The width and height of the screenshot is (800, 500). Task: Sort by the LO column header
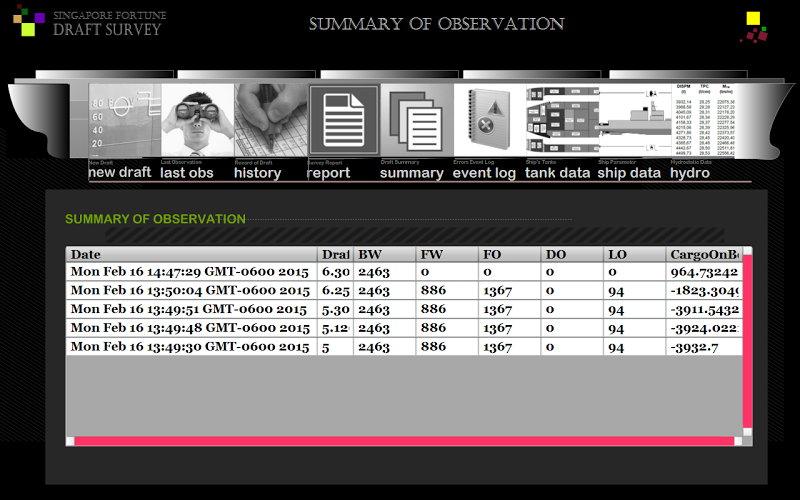(x=635, y=255)
